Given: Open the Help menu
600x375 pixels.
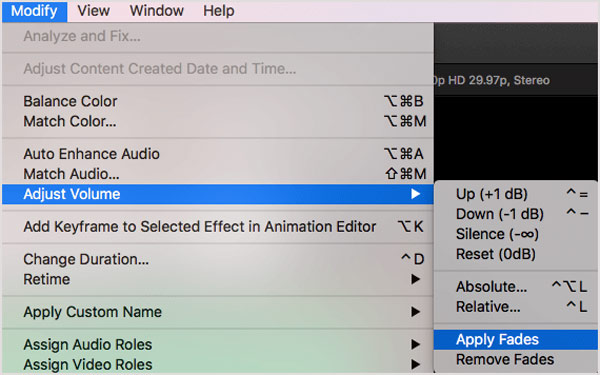Looking at the screenshot, I should (x=218, y=11).
